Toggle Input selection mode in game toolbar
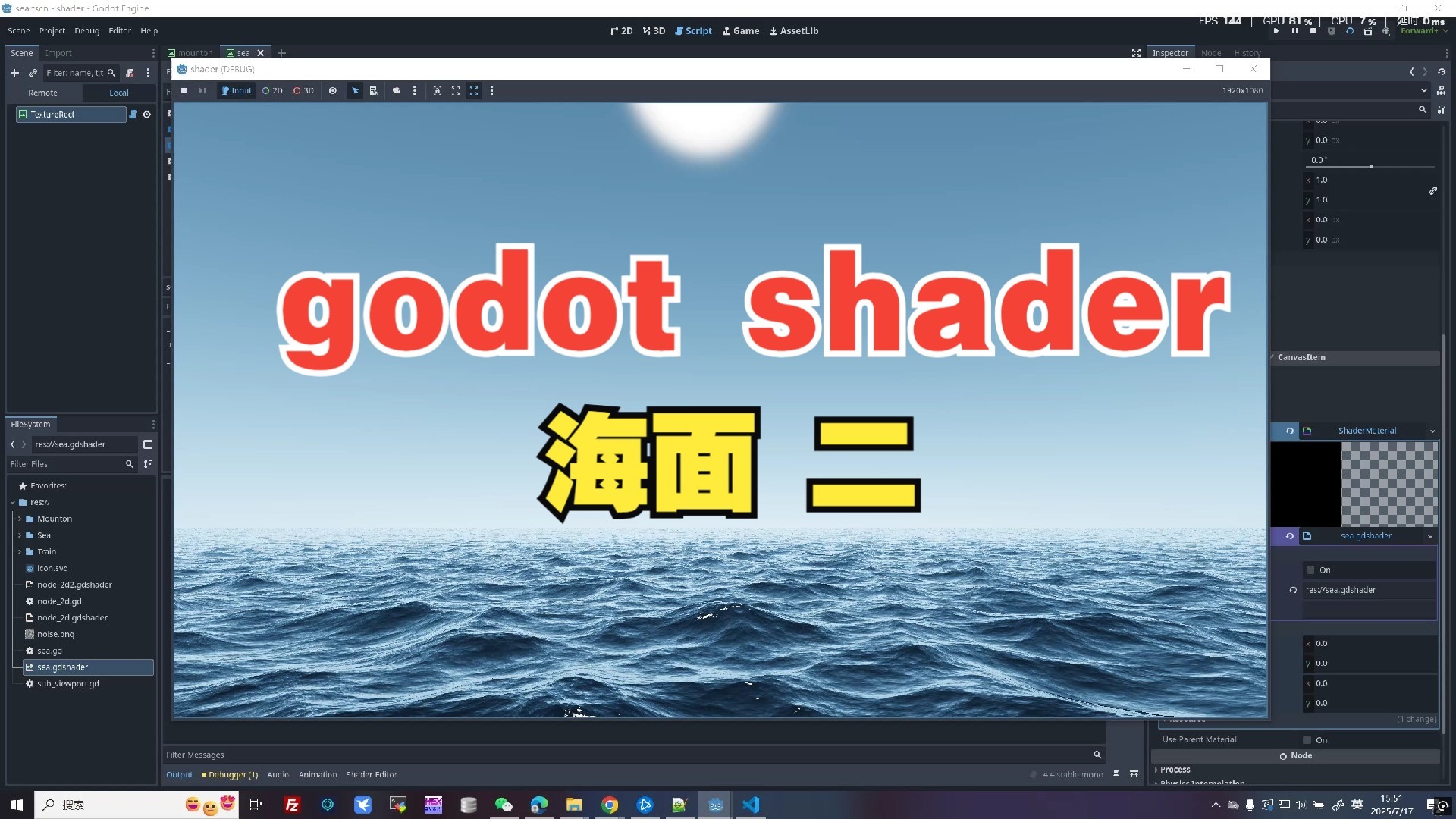The width and height of the screenshot is (1456, 819). 237,90
